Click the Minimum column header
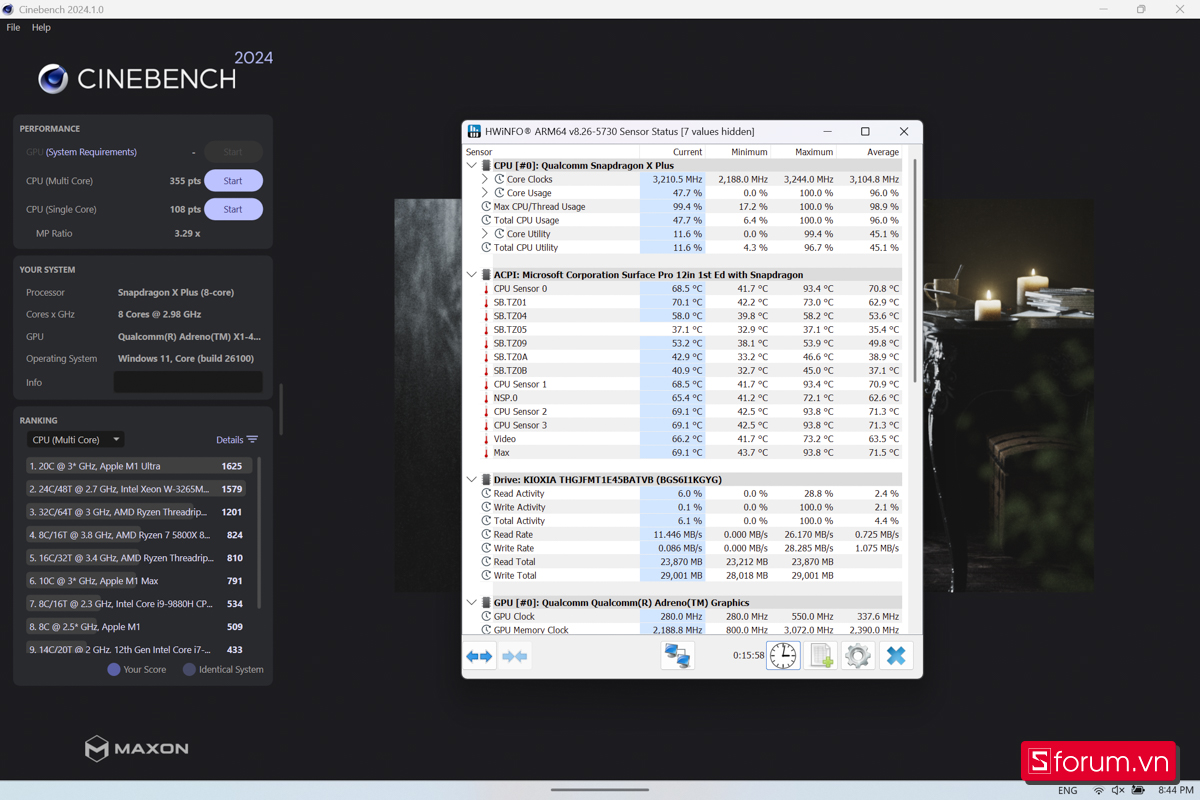 tap(738, 152)
